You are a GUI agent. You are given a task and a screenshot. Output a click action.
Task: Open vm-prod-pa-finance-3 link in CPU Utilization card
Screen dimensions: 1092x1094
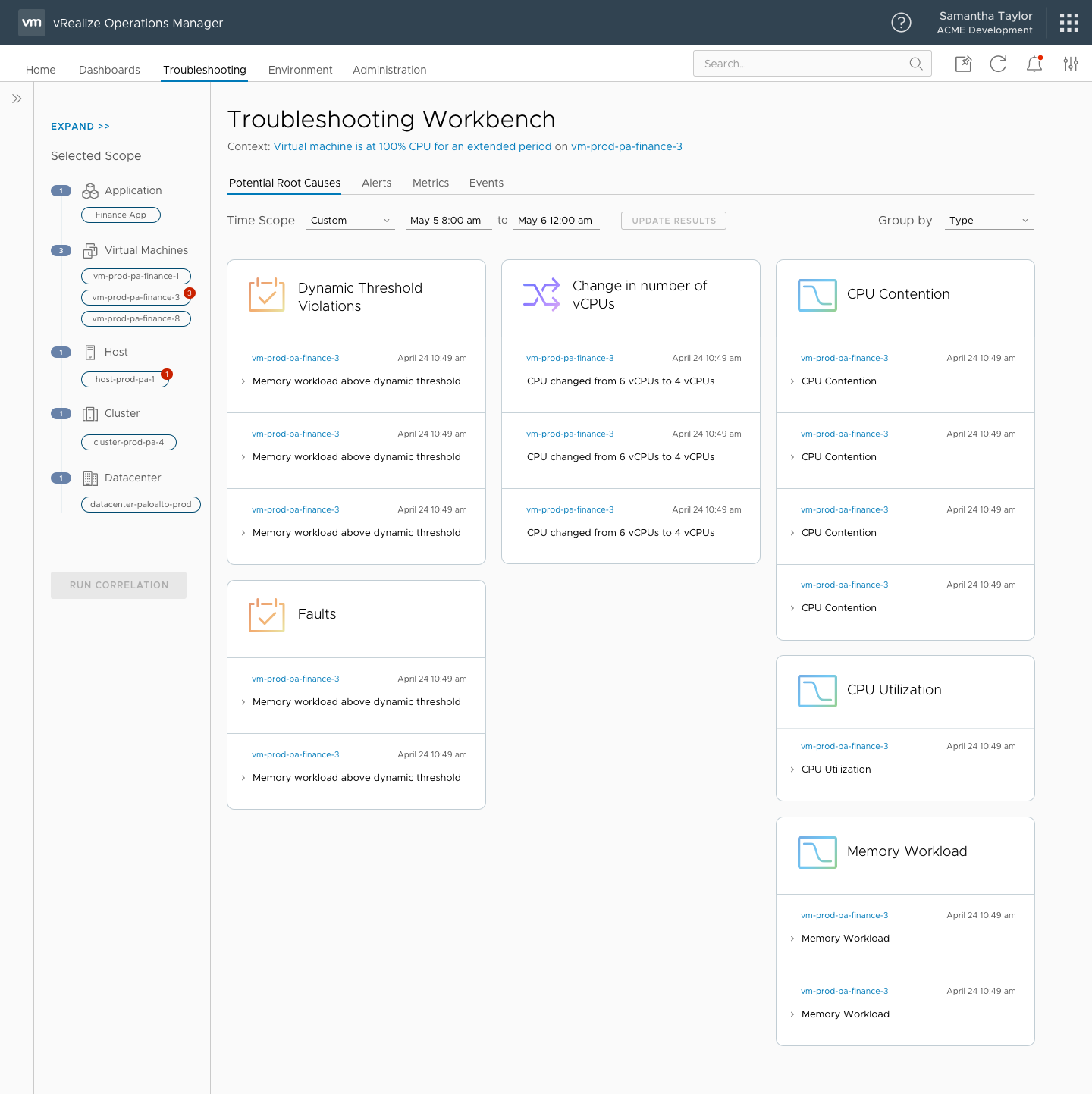click(844, 747)
